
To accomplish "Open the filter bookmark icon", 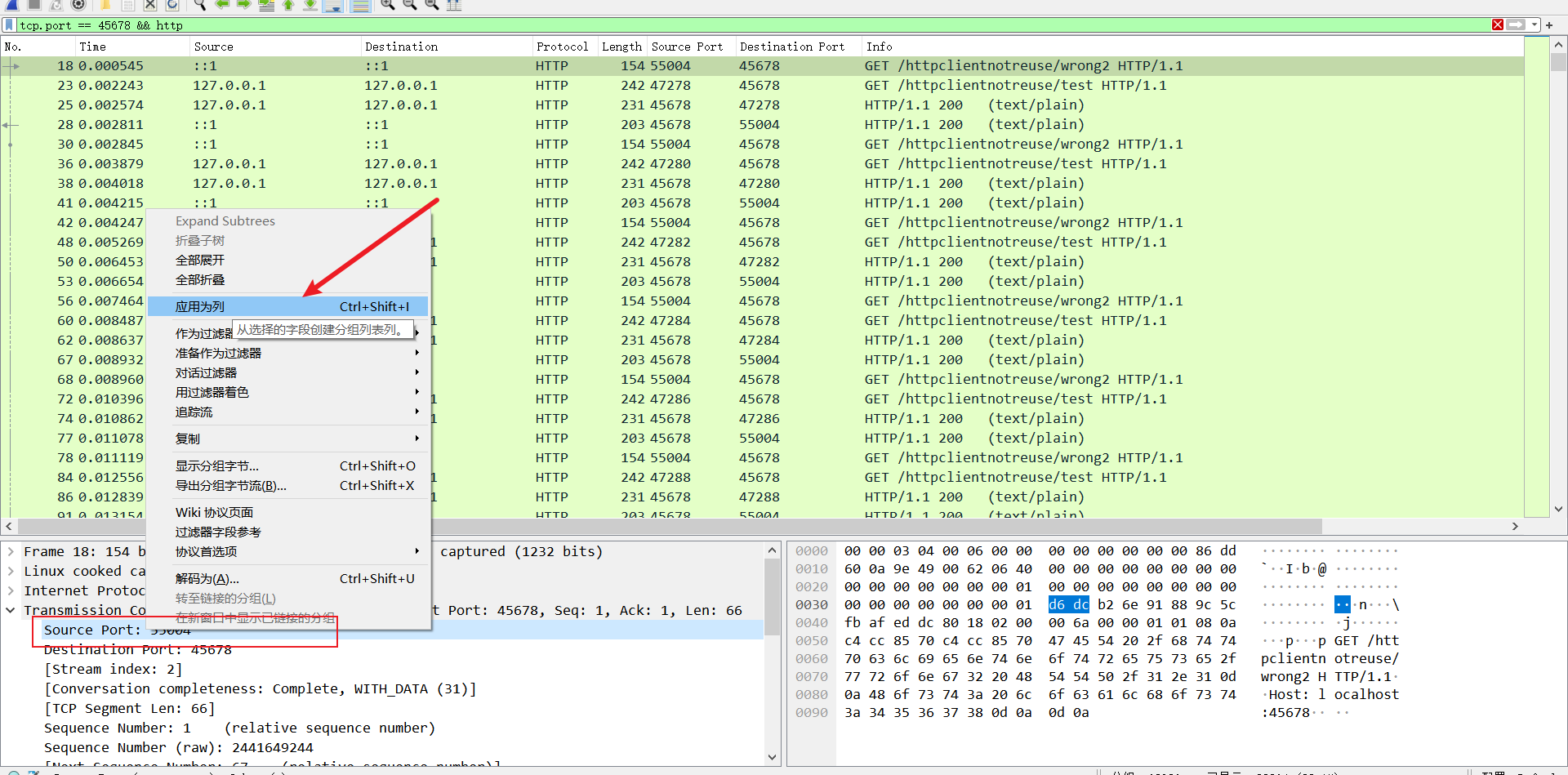I will click(x=9, y=25).
